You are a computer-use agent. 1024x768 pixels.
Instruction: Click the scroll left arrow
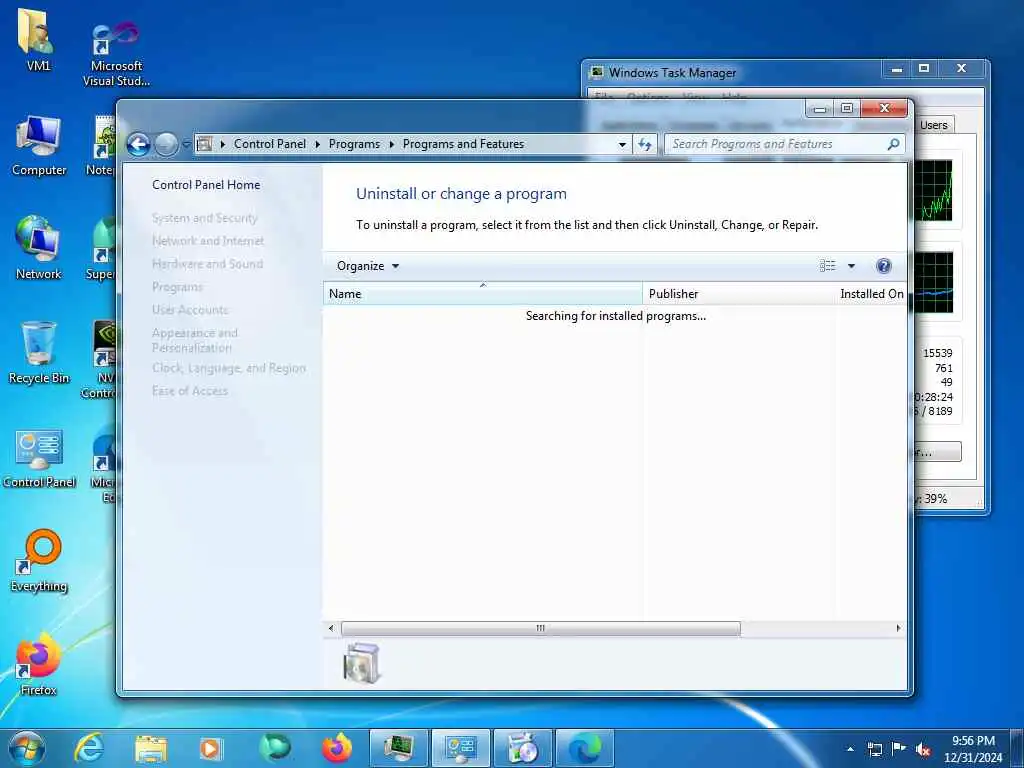tap(331, 628)
